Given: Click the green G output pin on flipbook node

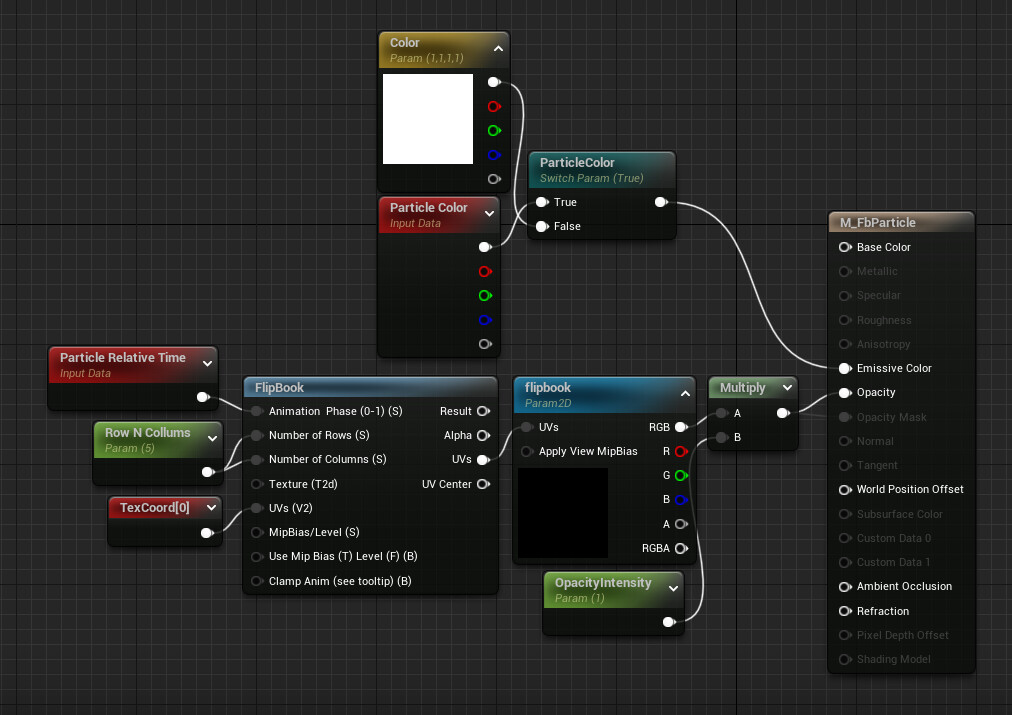Looking at the screenshot, I should click(x=681, y=476).
